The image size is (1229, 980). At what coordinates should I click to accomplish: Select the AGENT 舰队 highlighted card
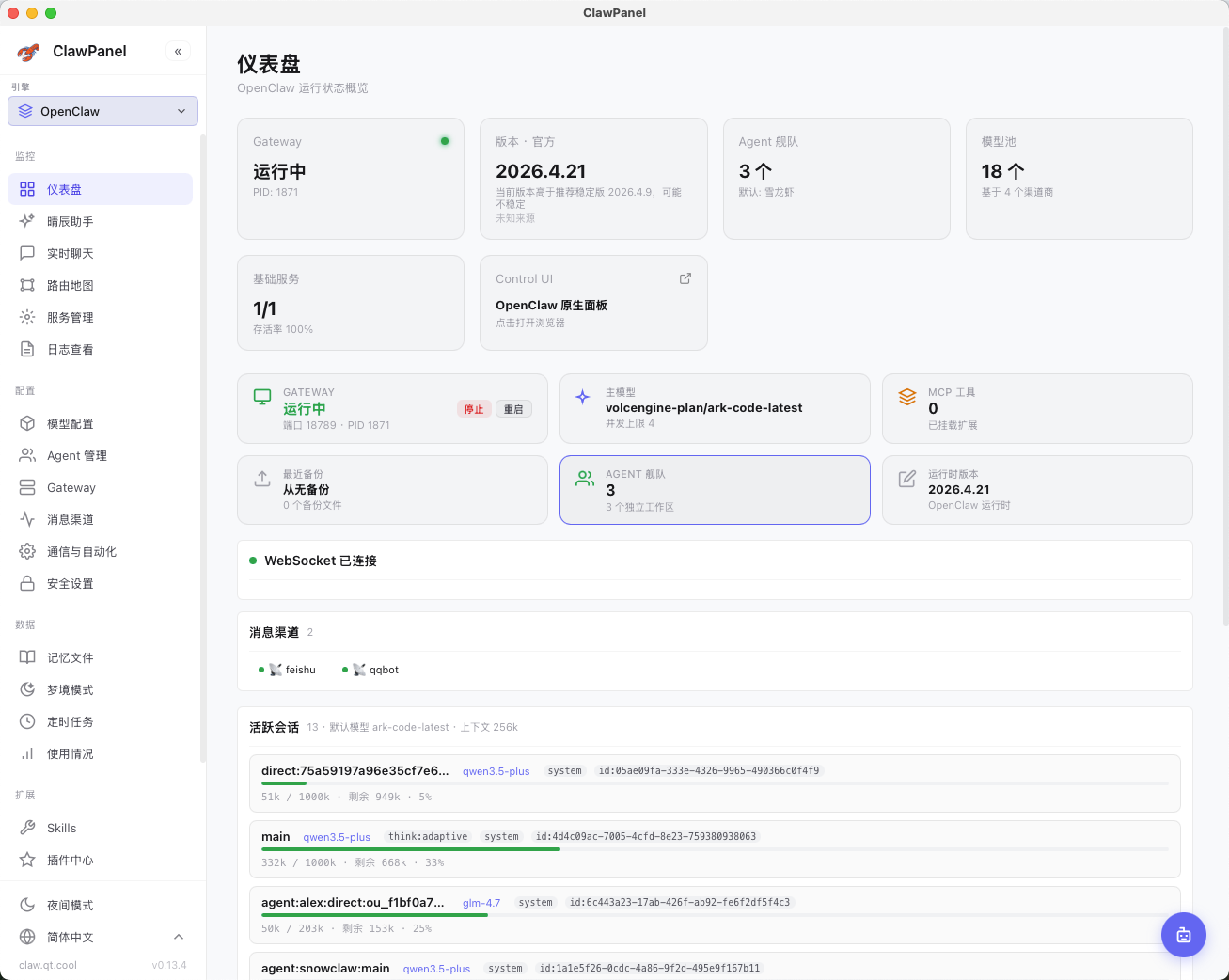point(715,490)
